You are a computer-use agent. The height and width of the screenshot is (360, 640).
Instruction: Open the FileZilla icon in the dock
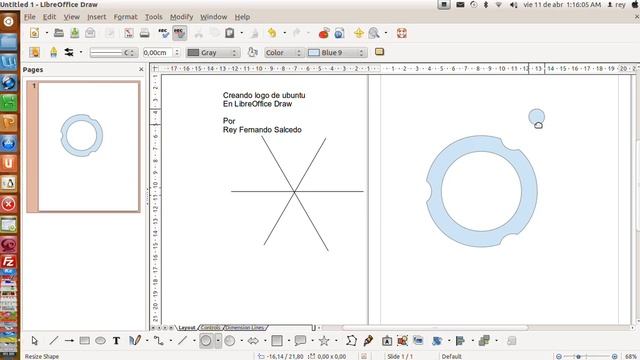pyautogui.click(x=9, y=262)
